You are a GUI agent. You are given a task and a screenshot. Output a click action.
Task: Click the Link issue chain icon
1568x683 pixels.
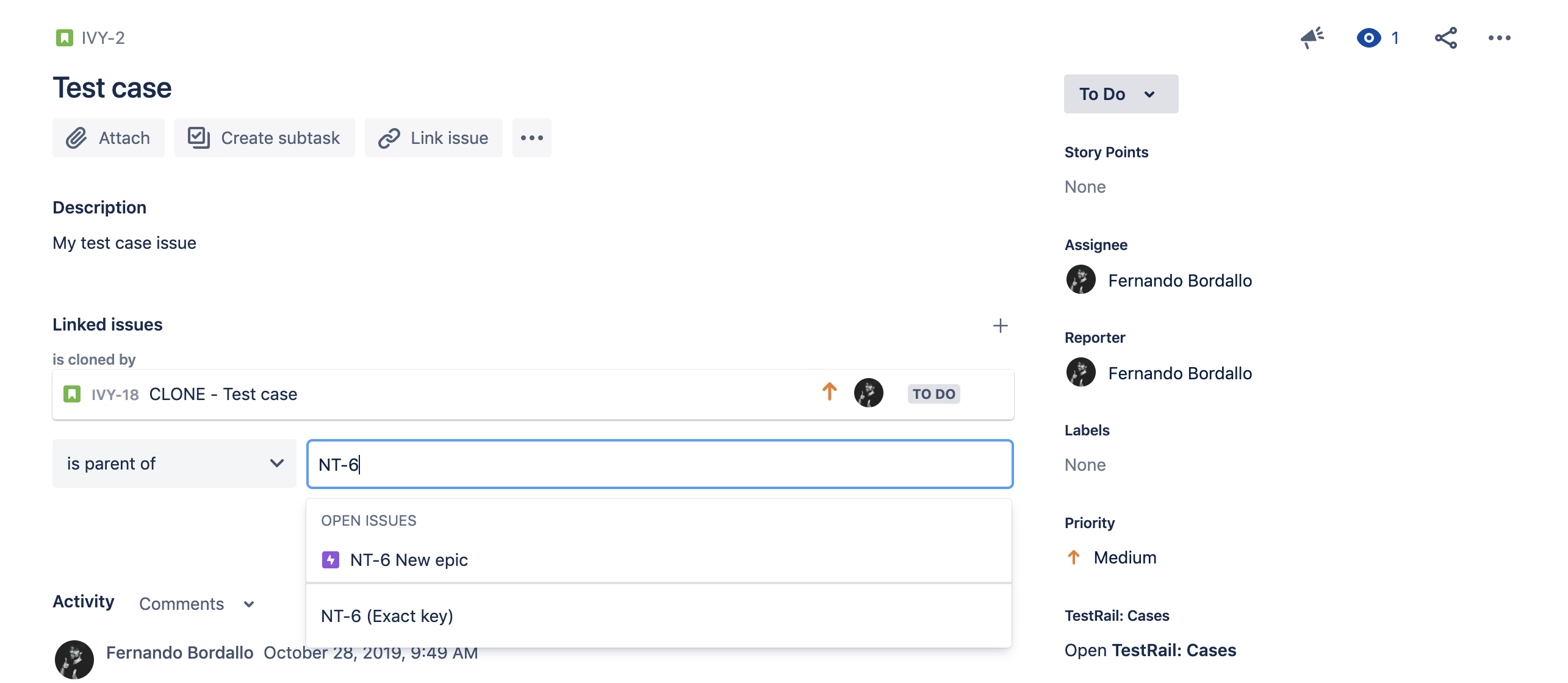point(389,137)
